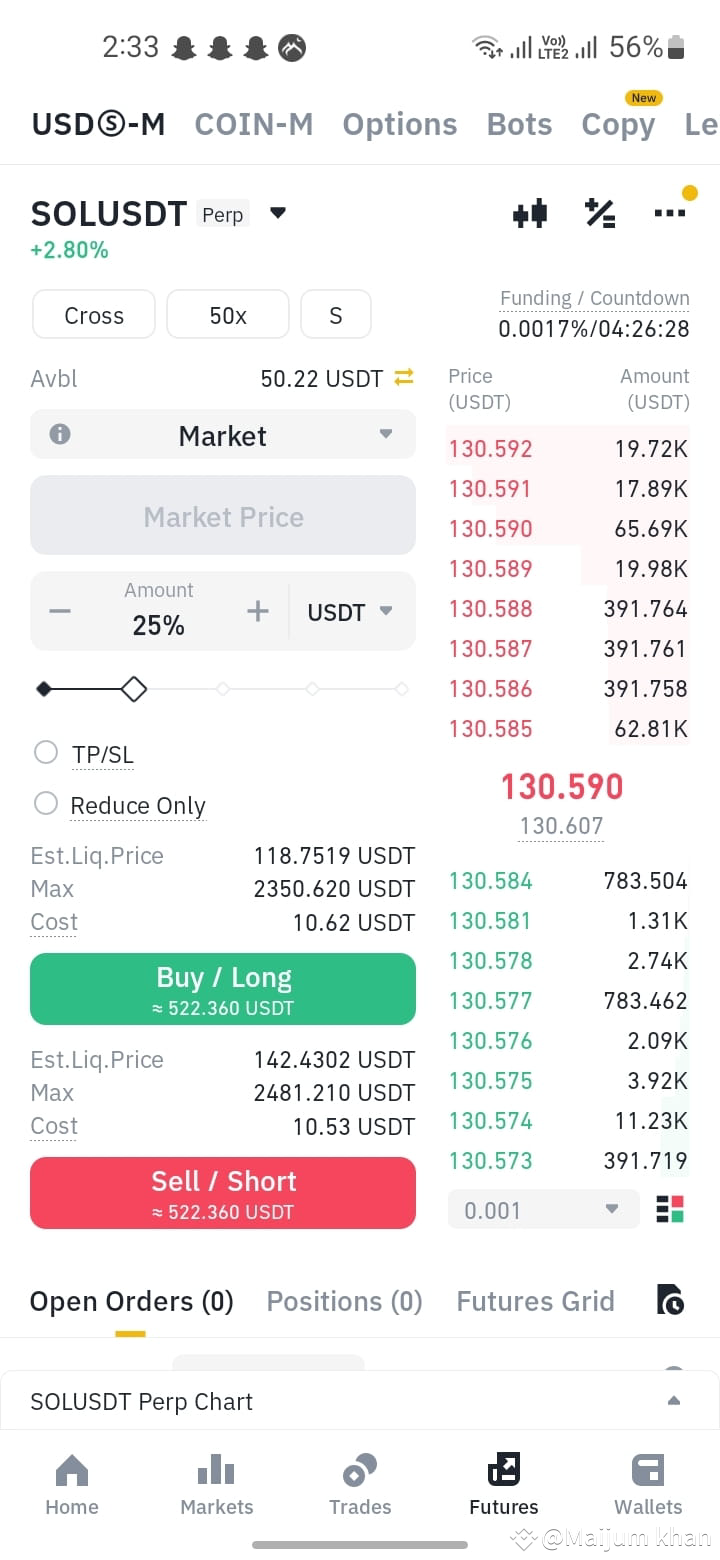Tap the Sell / Short button

[223, 1193]
